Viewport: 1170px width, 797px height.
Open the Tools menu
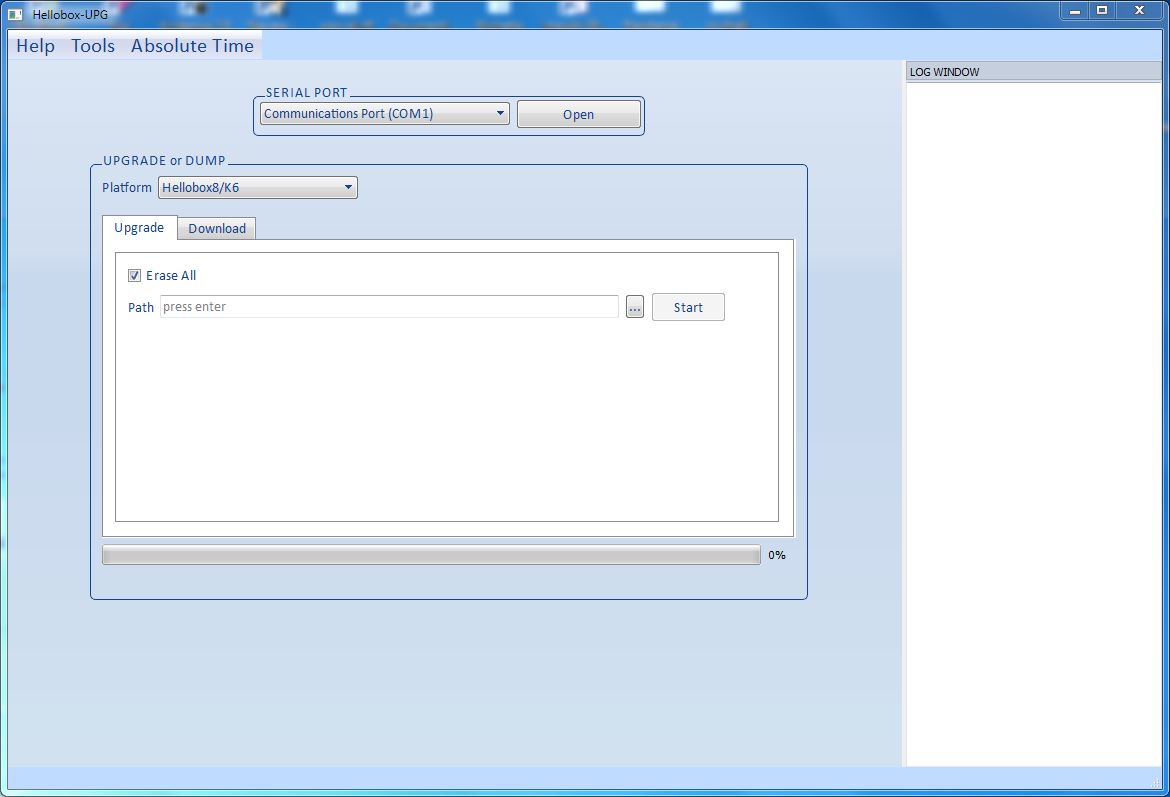pos(93,46)
